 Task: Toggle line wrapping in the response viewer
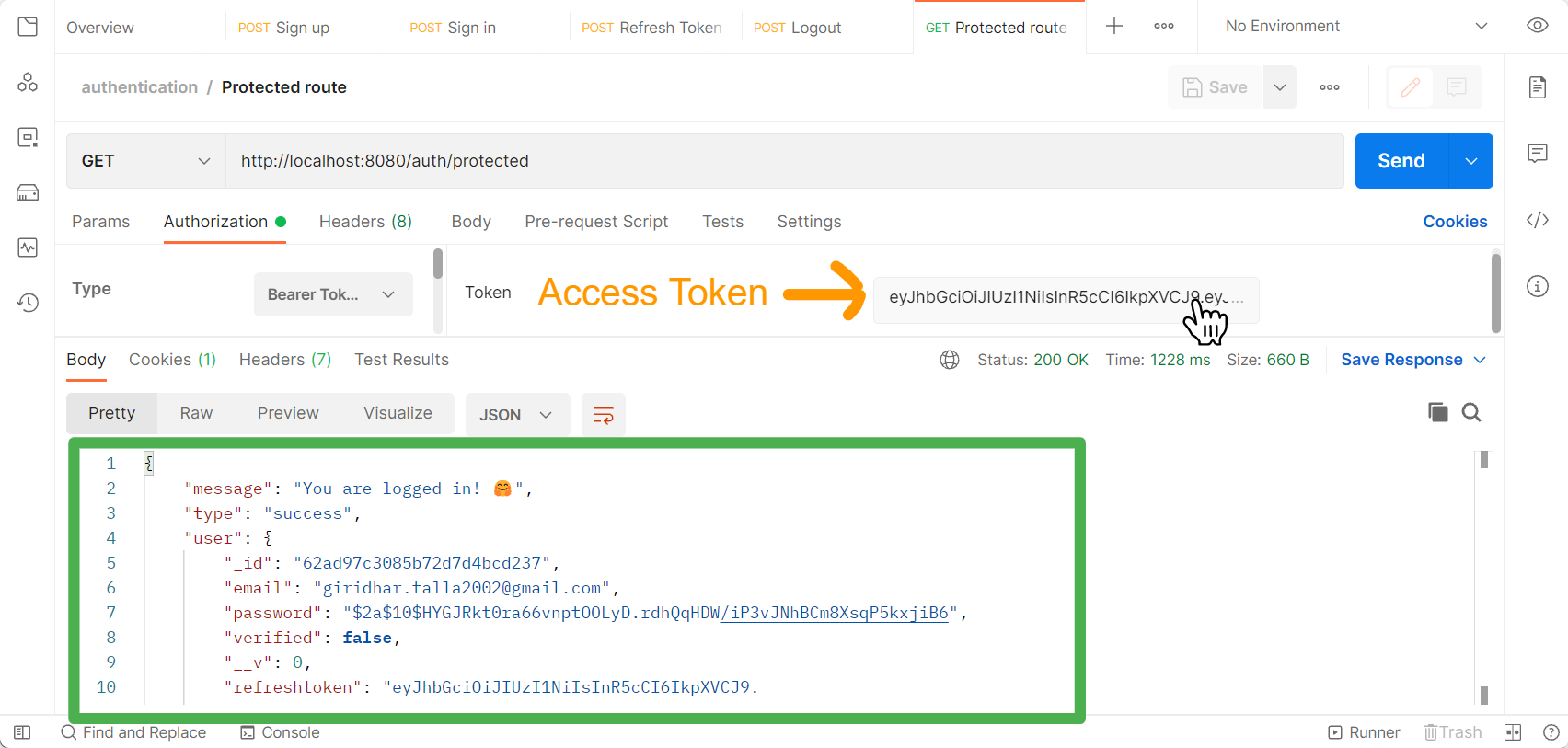pyautogui.click(x=604, y=414)
